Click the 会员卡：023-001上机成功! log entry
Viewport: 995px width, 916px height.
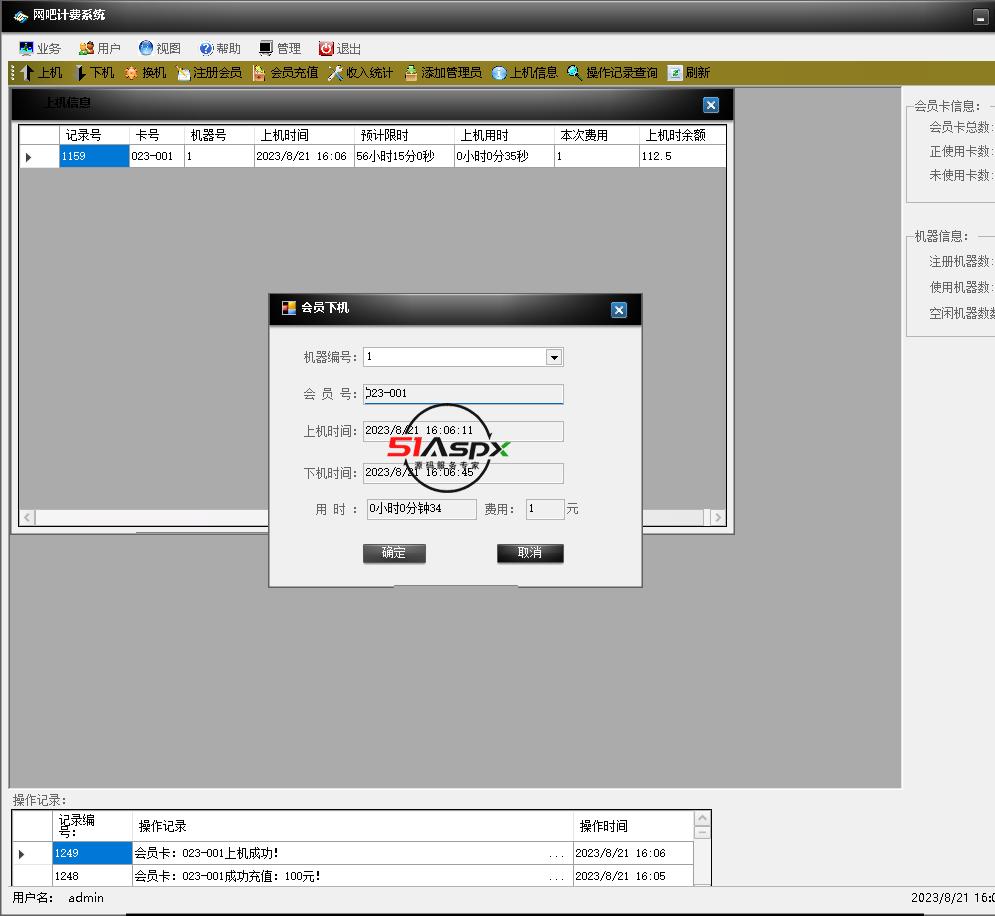pyautogui.click(x=352, y=853)
